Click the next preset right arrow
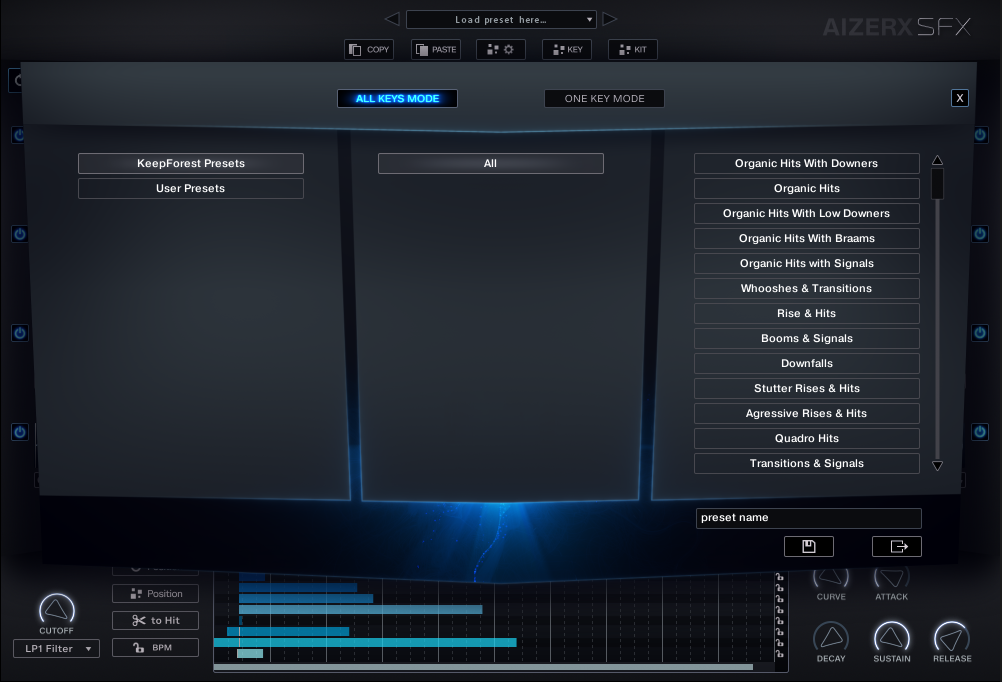 coord(610,19)
